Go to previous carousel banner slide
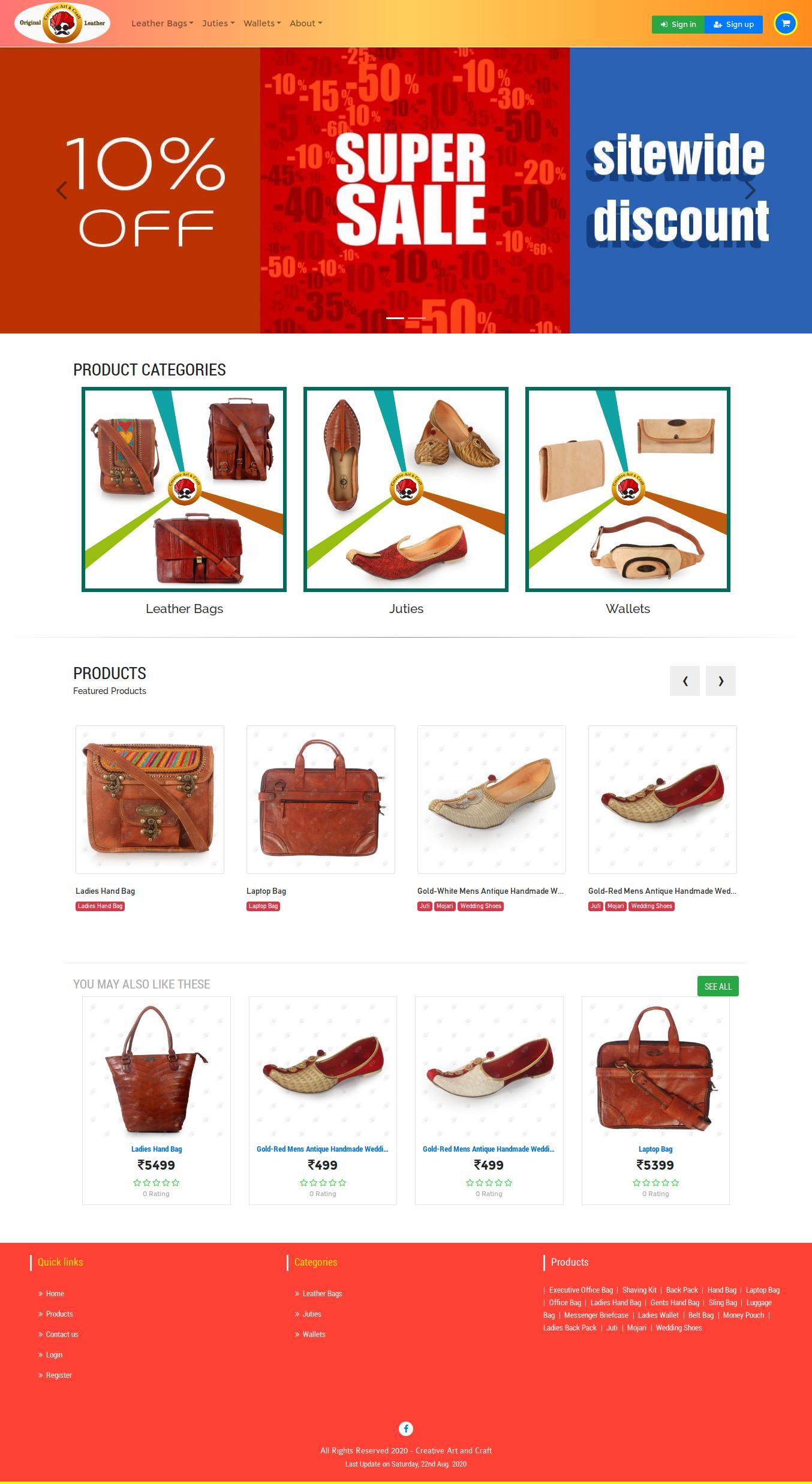This screenshot has width=812, height=1484. click(x=61, y=190)
